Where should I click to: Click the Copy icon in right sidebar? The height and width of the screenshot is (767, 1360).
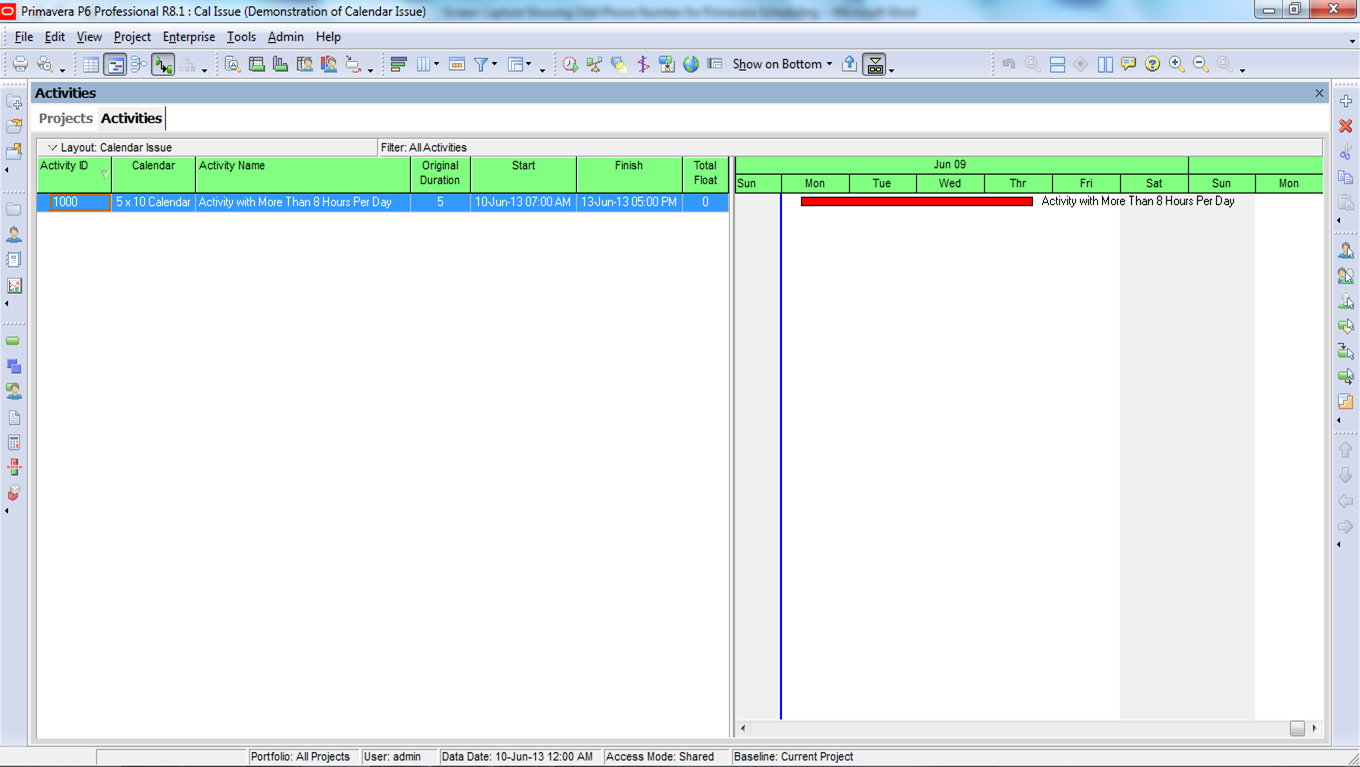point(1346,177)
